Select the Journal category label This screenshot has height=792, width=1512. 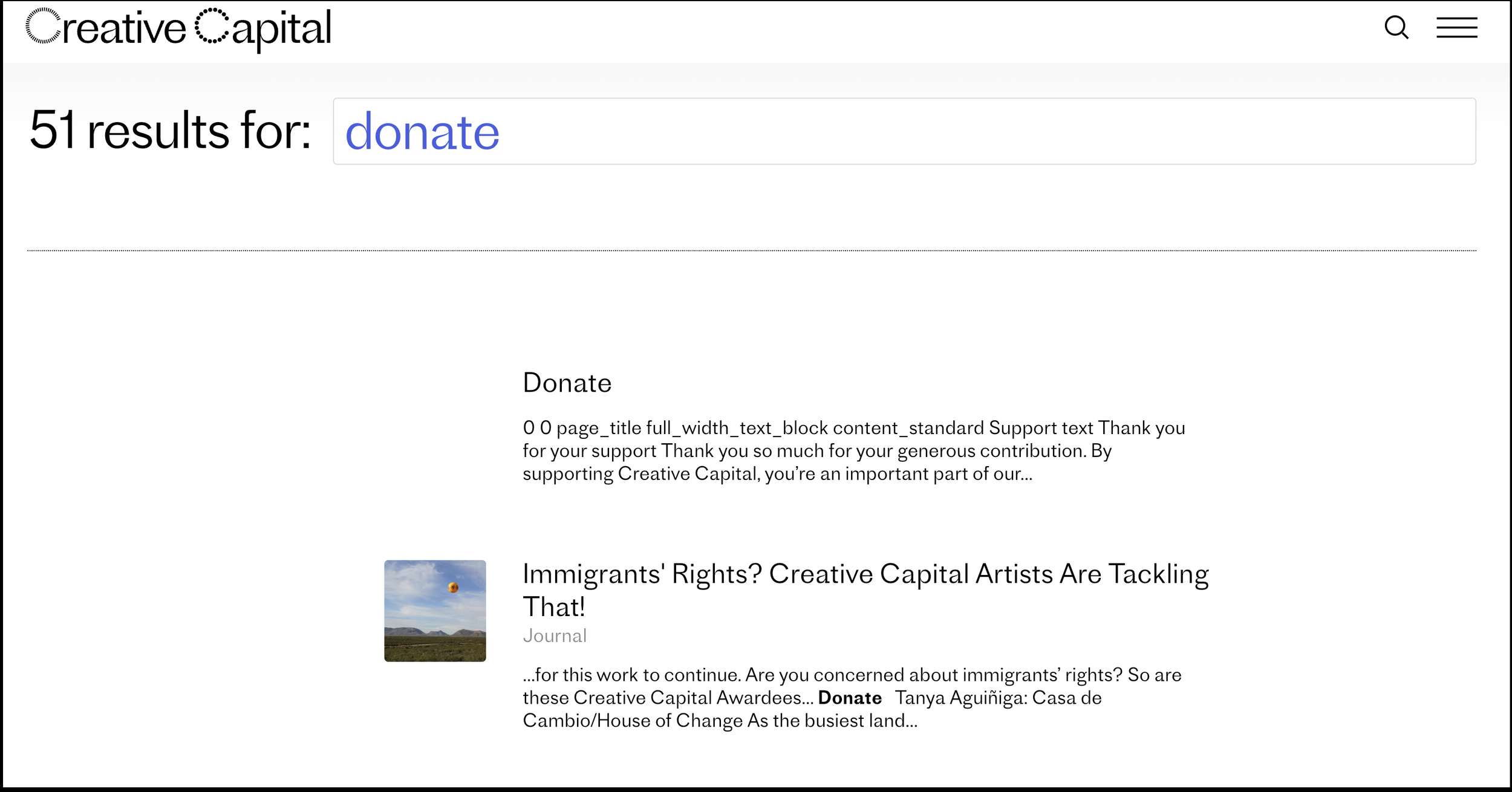[555, 636]
